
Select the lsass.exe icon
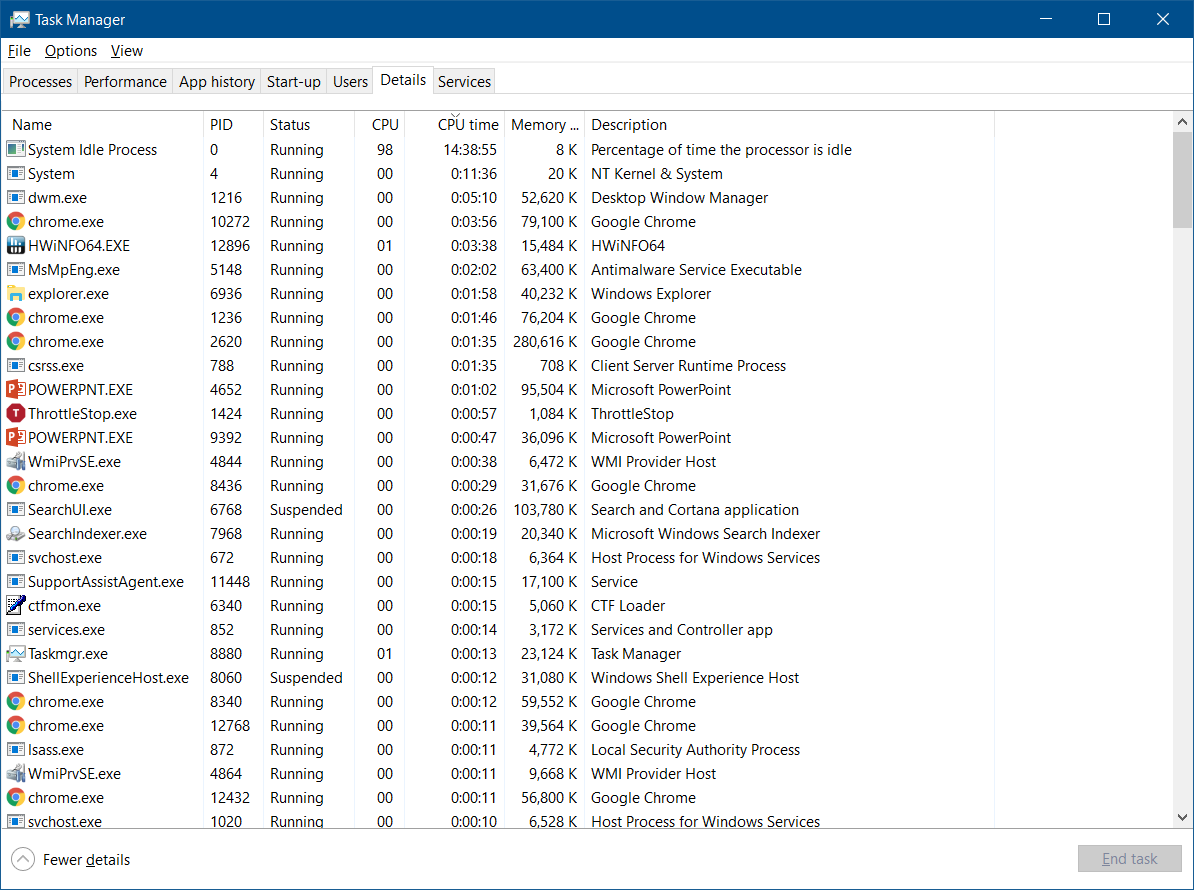pyautogui.click(x=15, y=749)
